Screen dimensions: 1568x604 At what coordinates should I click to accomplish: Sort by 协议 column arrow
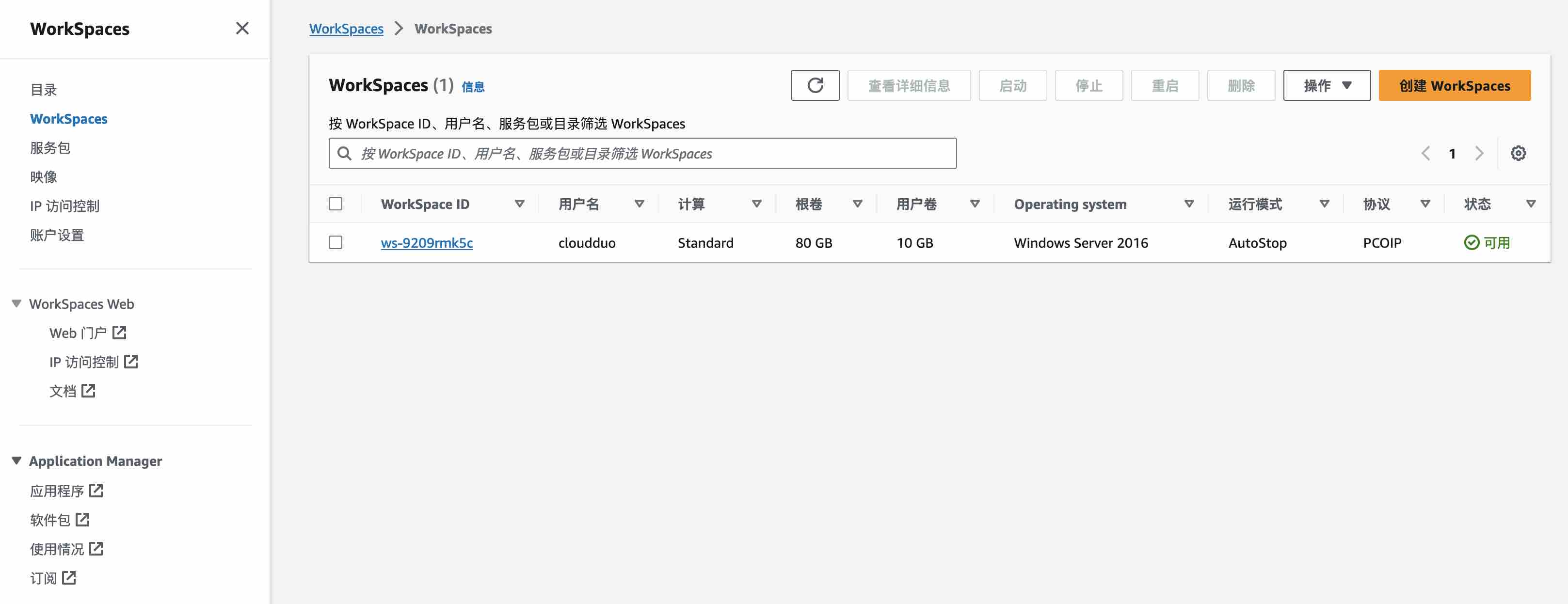point(1425,204)
